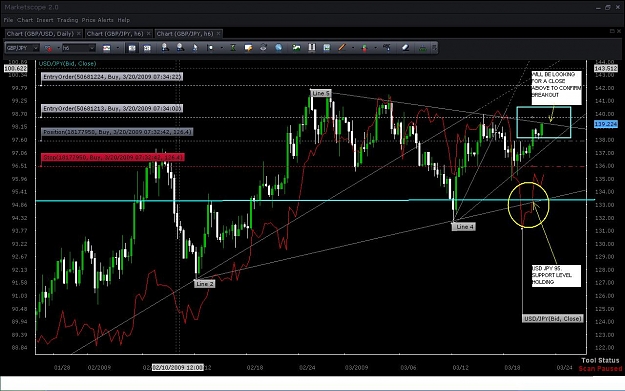Open the Trading menu
The image size is (625, 391).
(x=67, y=20)
